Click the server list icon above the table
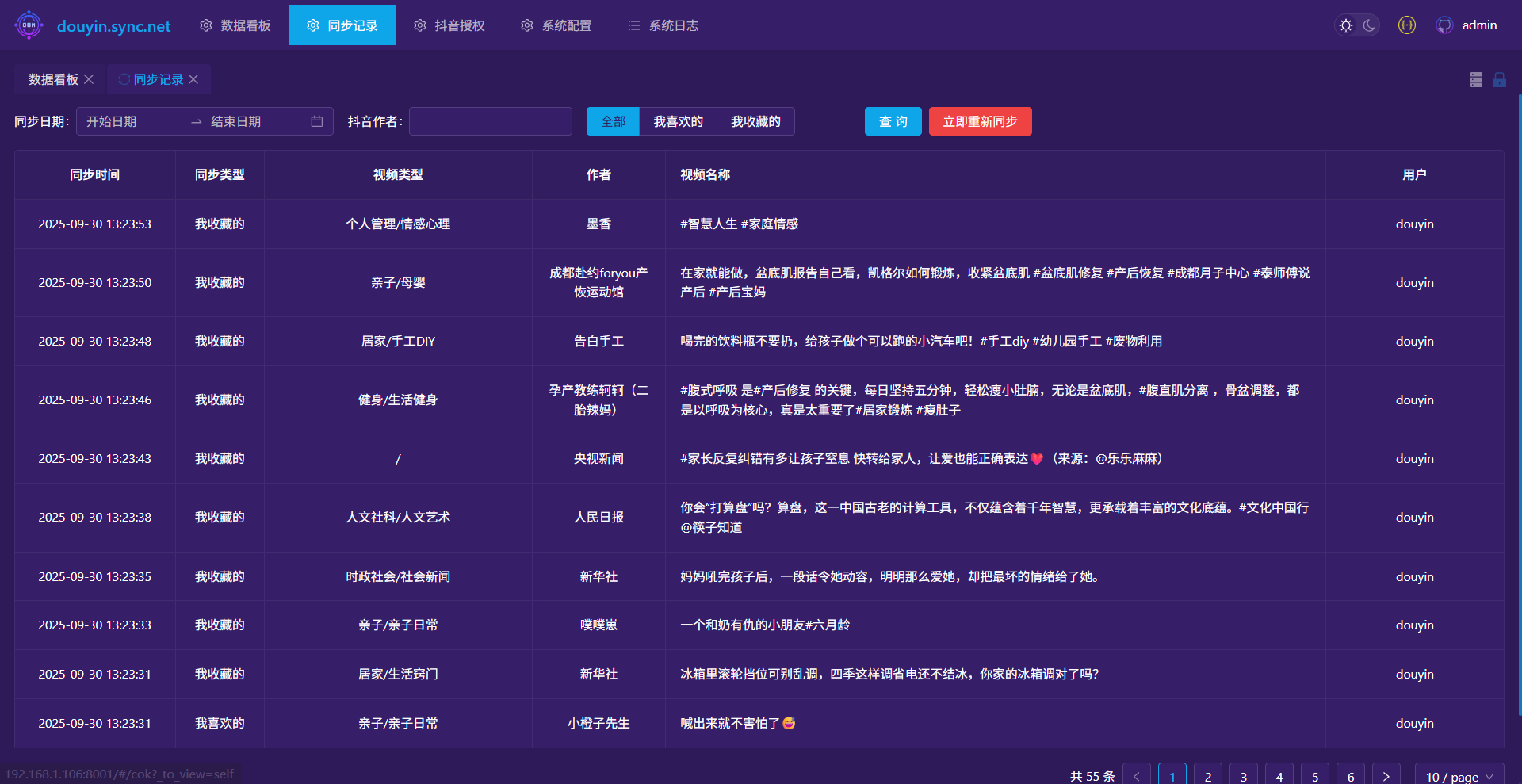This screenshot has width=1522, height=784. [x=1476, y=79]
